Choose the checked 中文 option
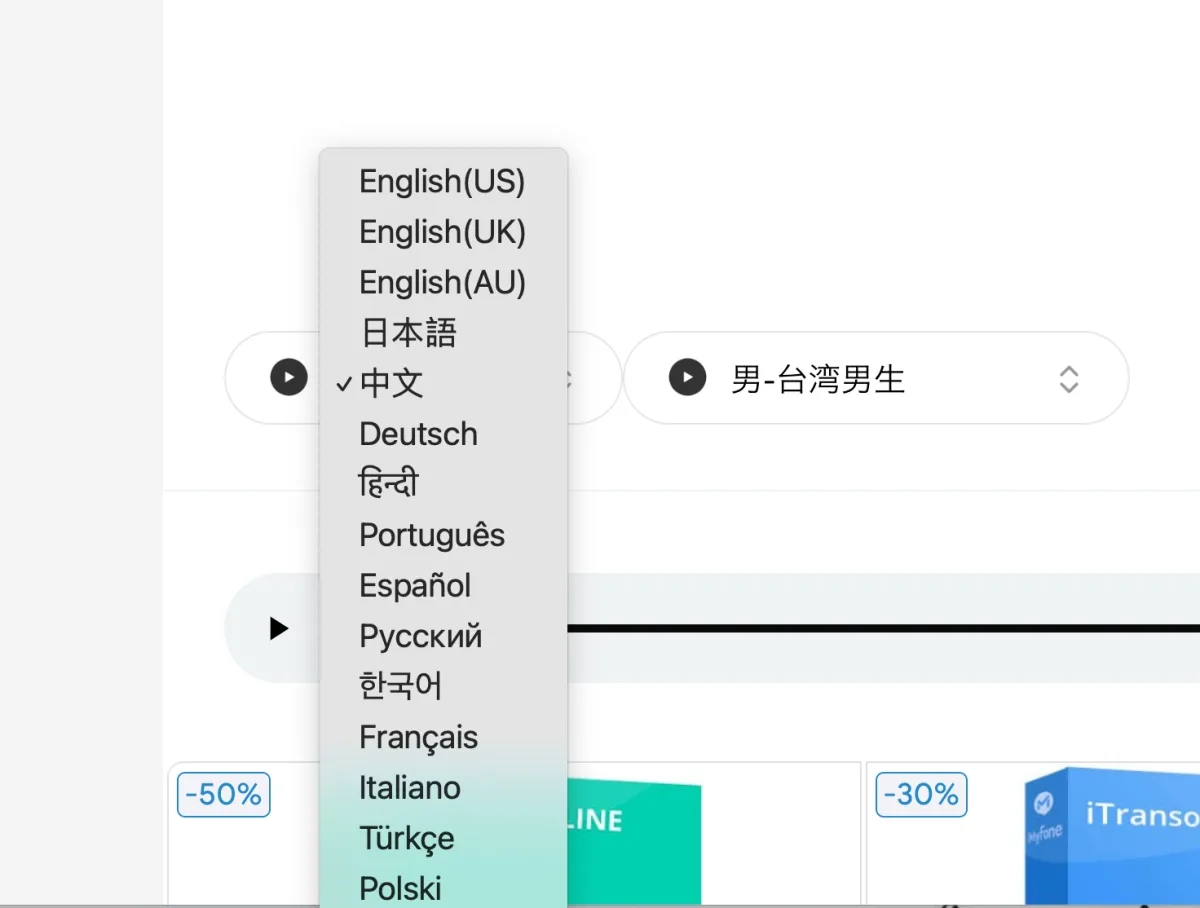The width and height of the screenshot is (1200, 908). pos(392,383)
